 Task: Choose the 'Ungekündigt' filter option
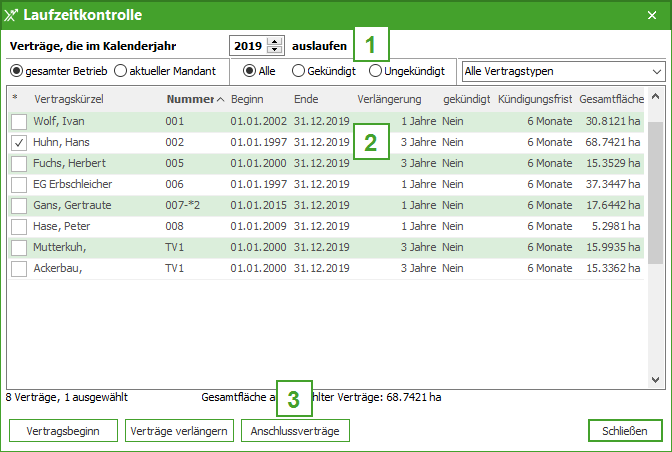(376, 71)
